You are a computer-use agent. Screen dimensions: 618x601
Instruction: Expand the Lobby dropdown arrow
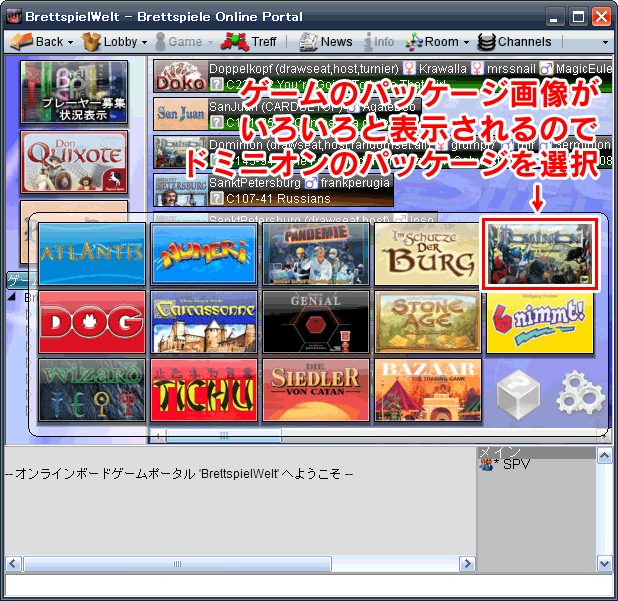(x=144, y=42)
